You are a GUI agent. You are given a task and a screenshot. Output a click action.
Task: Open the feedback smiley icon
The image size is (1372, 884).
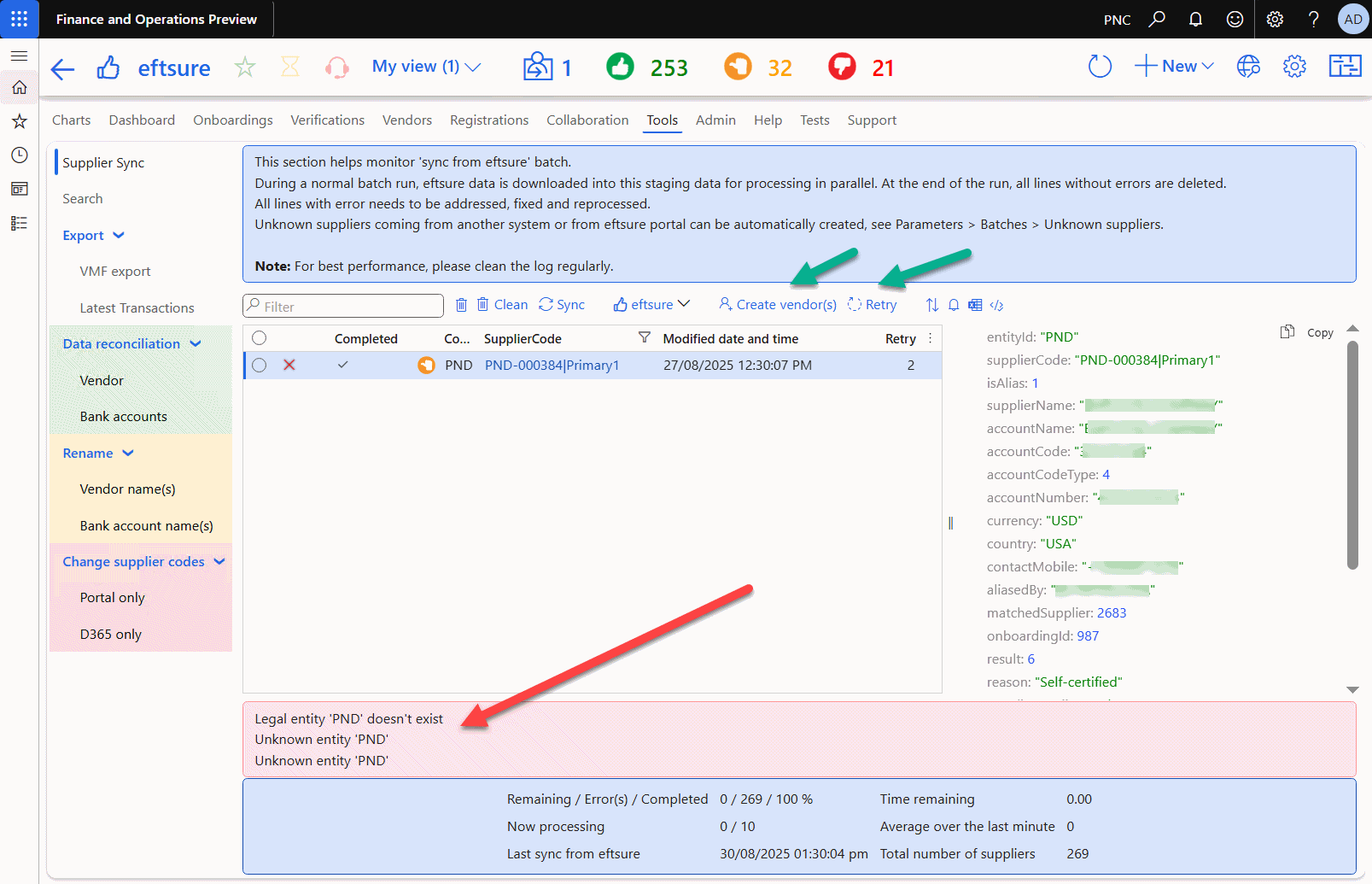(x=1235, y=19)
